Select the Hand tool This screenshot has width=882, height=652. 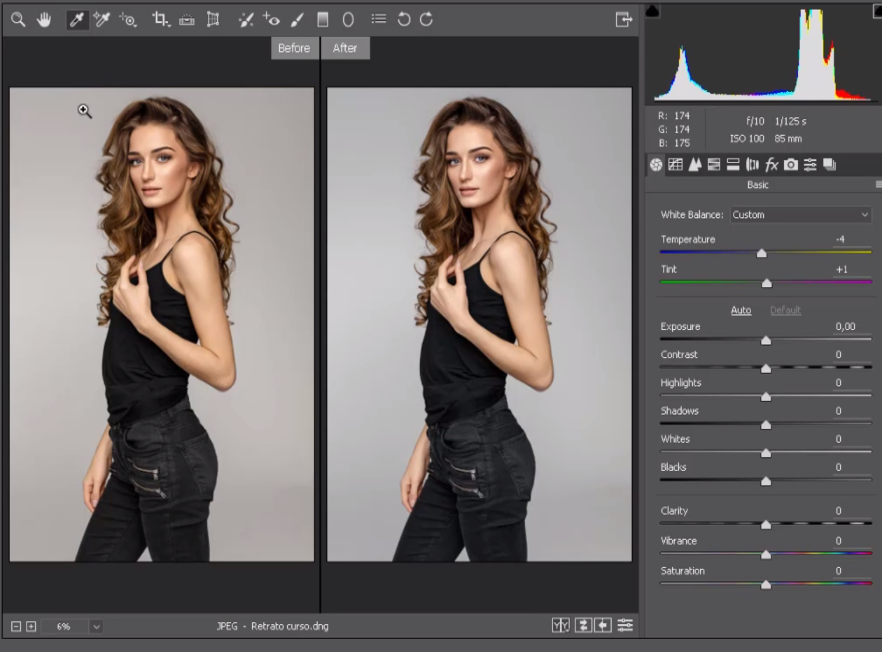click(44, 19)
